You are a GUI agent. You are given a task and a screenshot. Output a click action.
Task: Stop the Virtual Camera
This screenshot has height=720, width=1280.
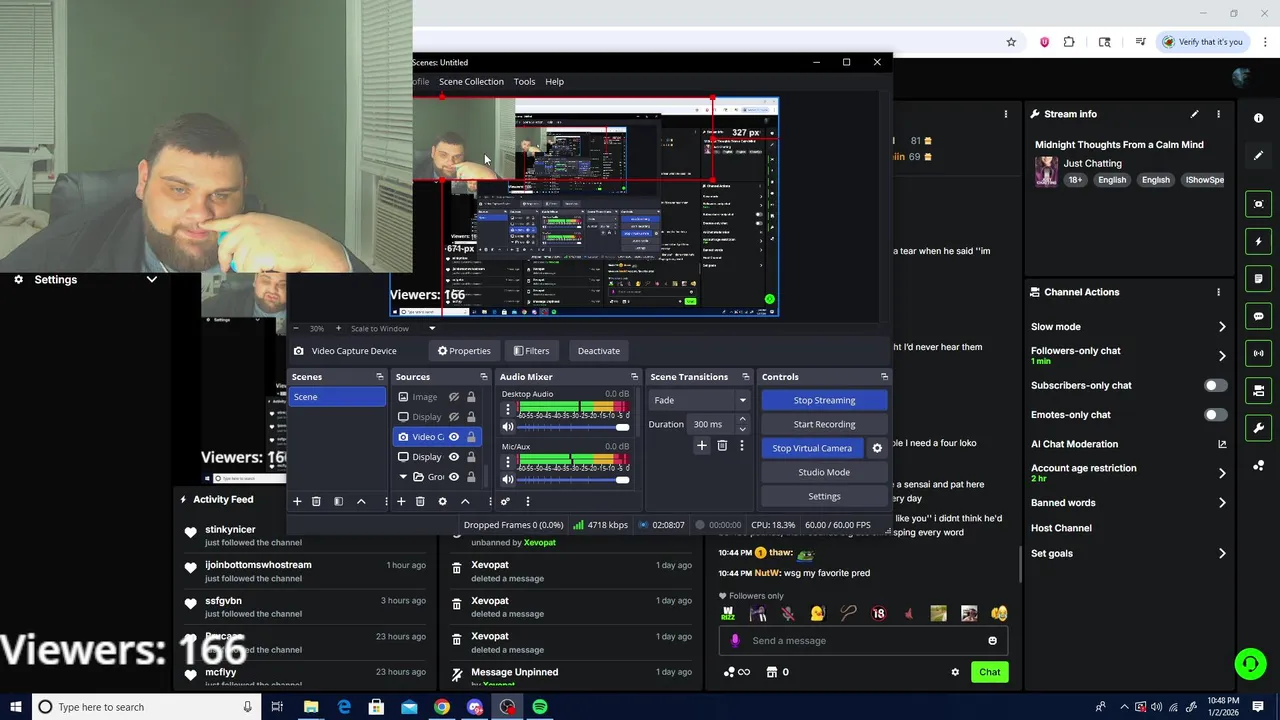[812, 448]
